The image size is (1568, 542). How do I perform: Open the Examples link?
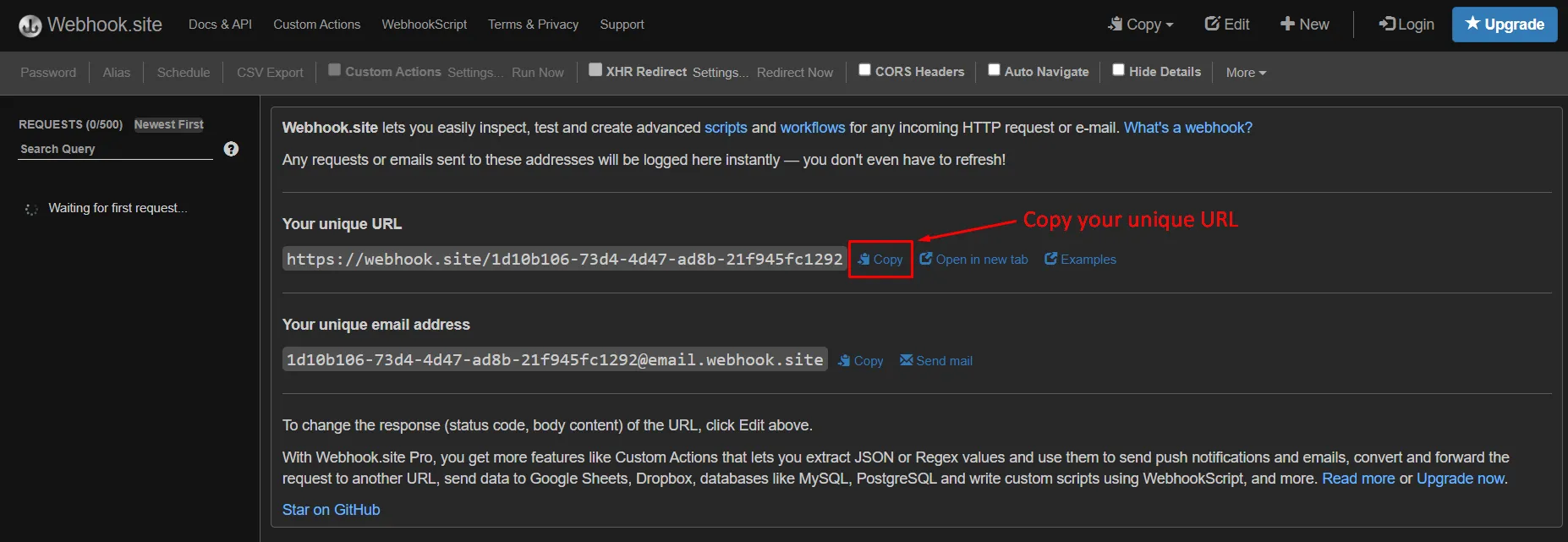coord(1081,260)
